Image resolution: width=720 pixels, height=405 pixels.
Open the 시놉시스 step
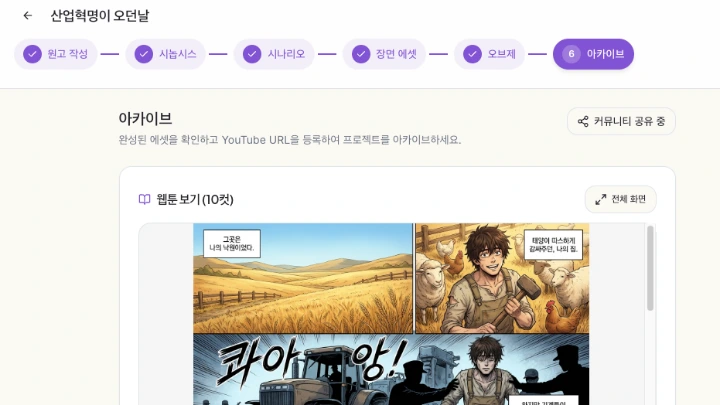click(x=165, y=54)
